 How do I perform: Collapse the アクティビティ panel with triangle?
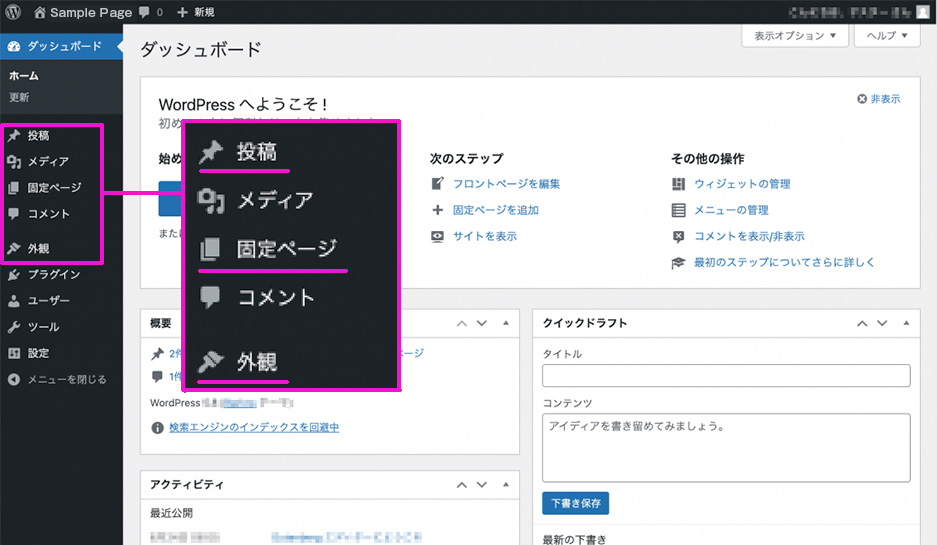[505, 484]
